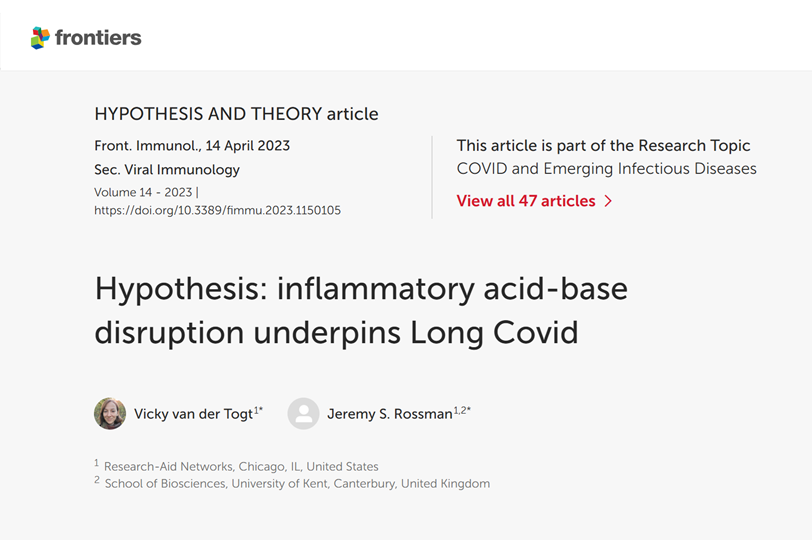Click the Frontiers colorful cube logo icon

click(x=40, y=38)
